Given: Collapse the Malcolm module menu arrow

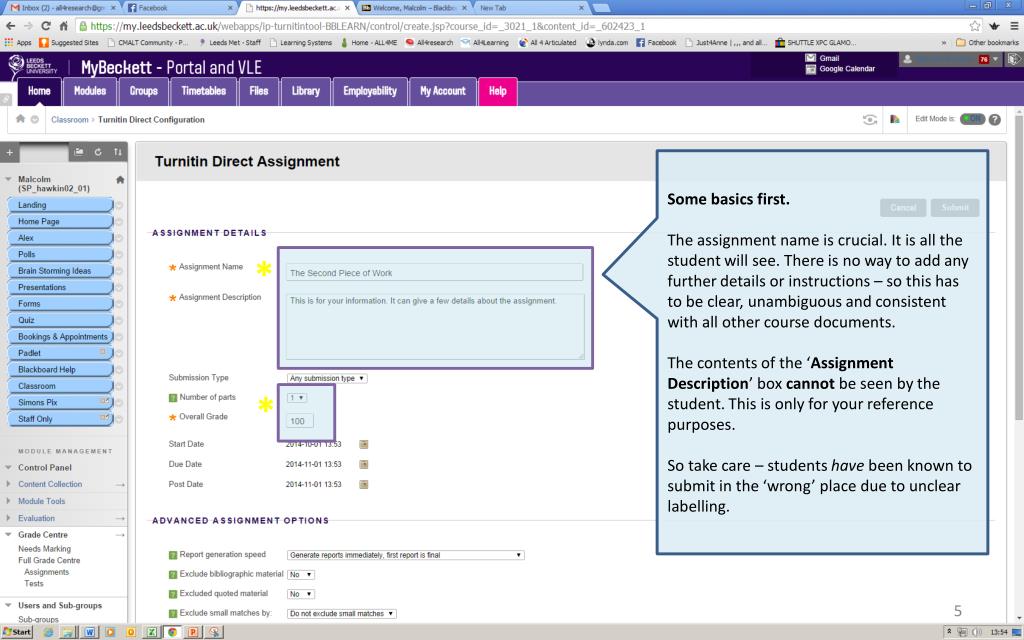Looking at the screenshot, I should point(8,179).
